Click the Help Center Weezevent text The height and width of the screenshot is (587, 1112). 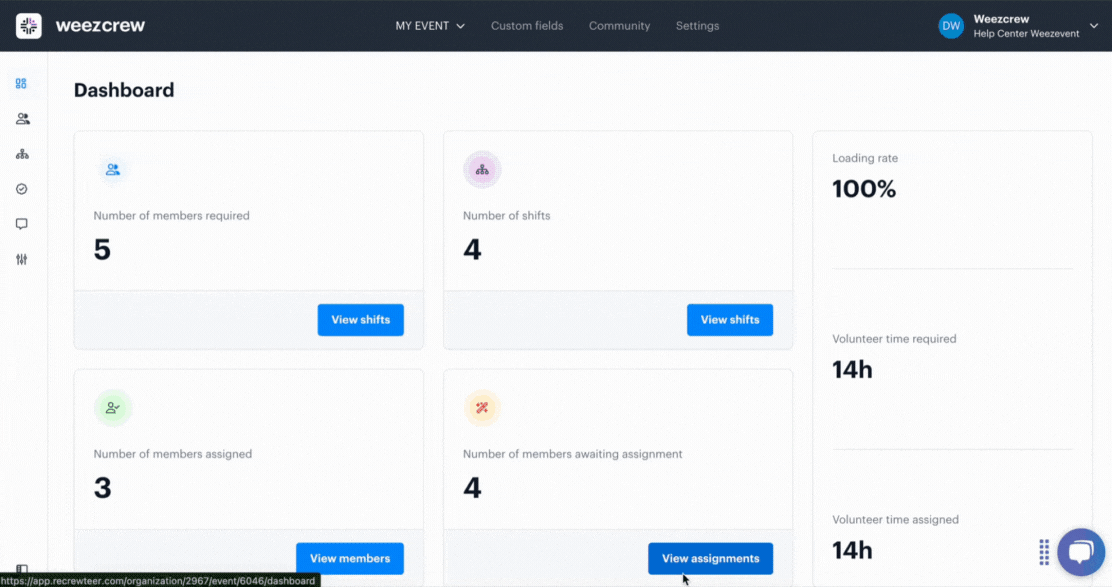pos(1026,33)
